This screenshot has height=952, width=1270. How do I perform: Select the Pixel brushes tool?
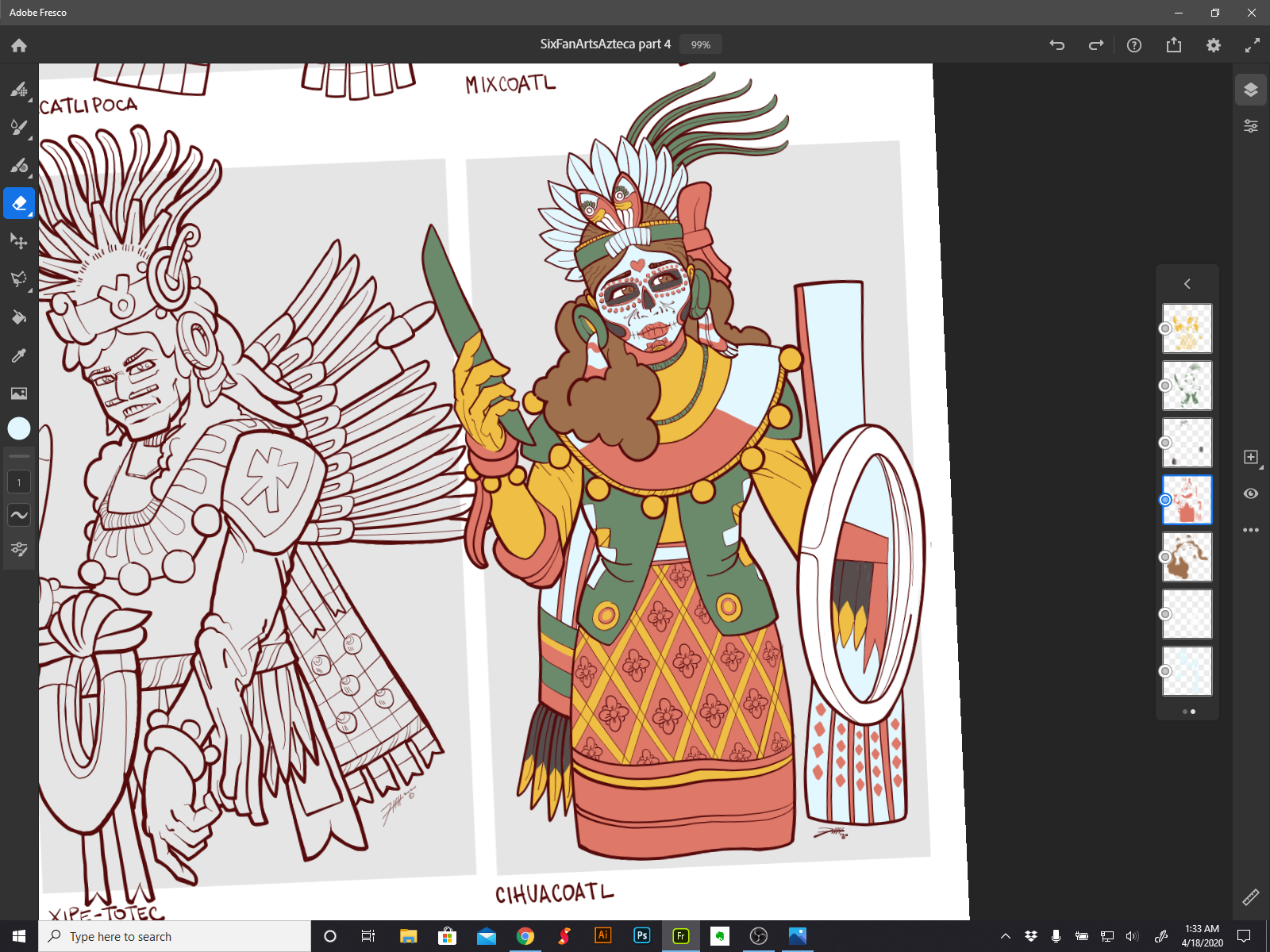tap(19, 89)
